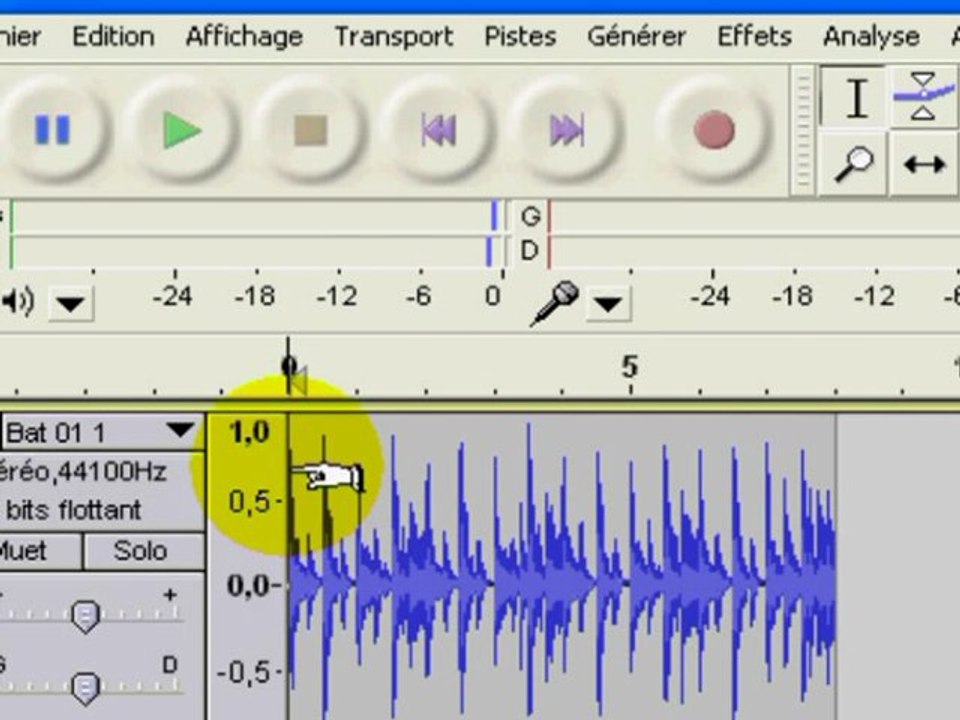Open the Transport menu
The width and height of the screenshot is (960, 720).
click(x=394, y=37)
